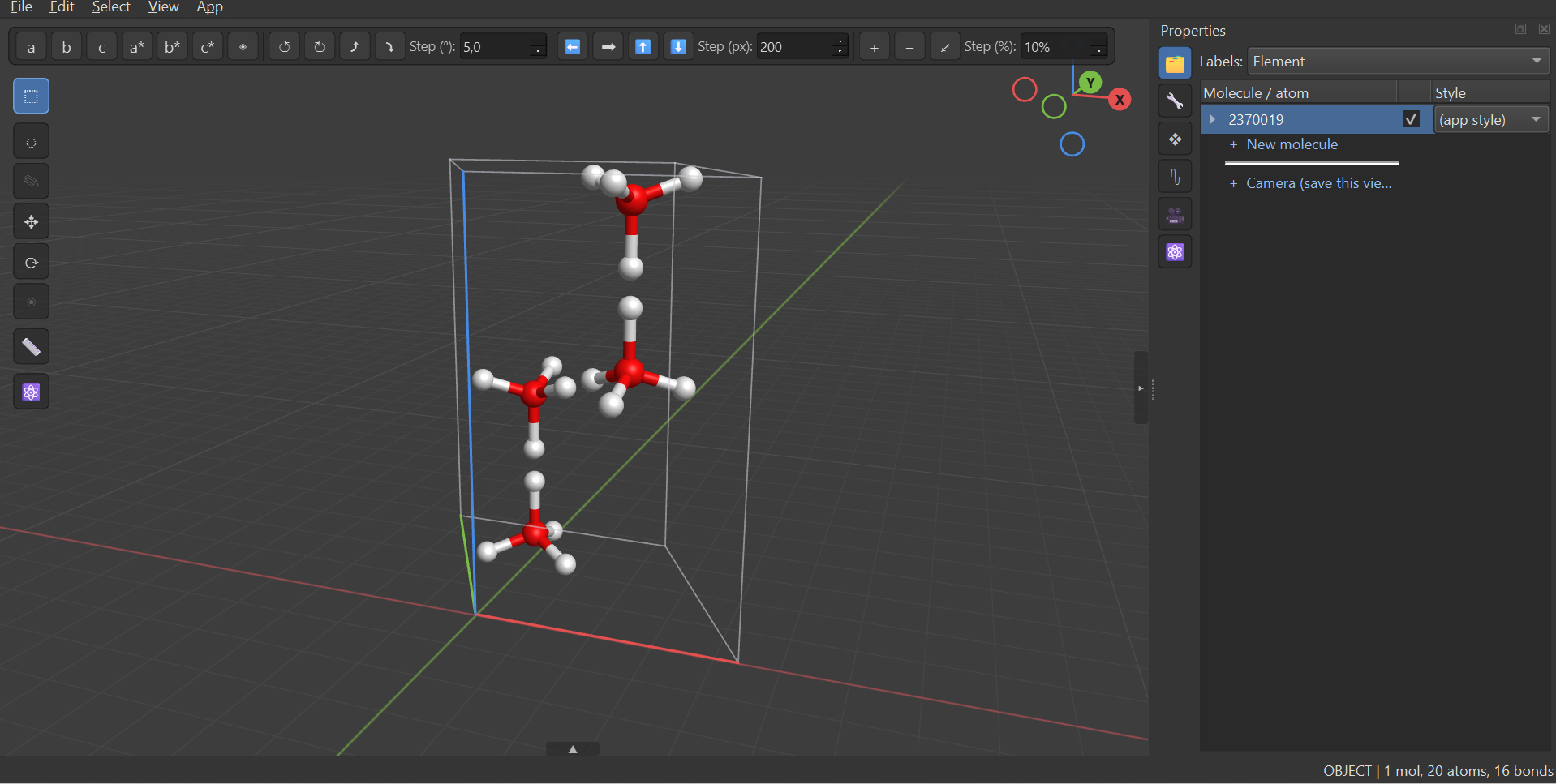Select the rectangle selection tool
This screenshot has height=784, width=1556.
tap(31, 96)
